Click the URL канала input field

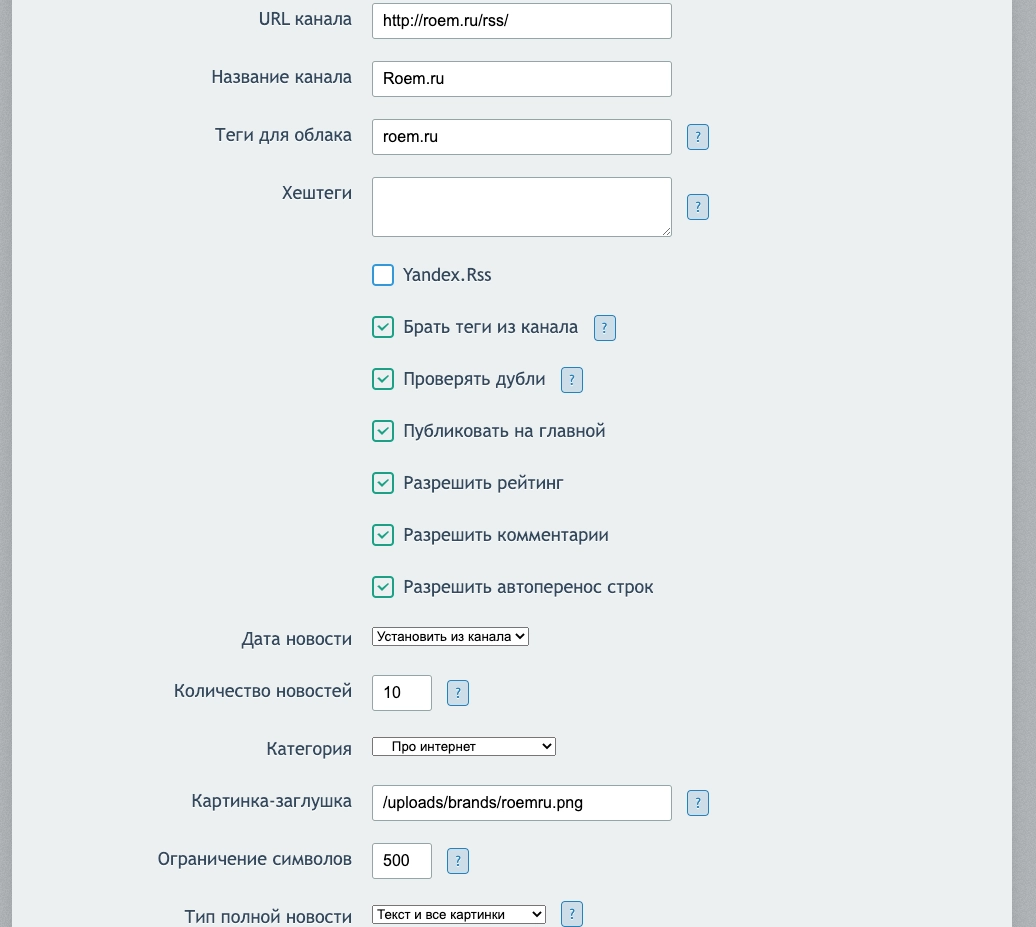[521, 21]
